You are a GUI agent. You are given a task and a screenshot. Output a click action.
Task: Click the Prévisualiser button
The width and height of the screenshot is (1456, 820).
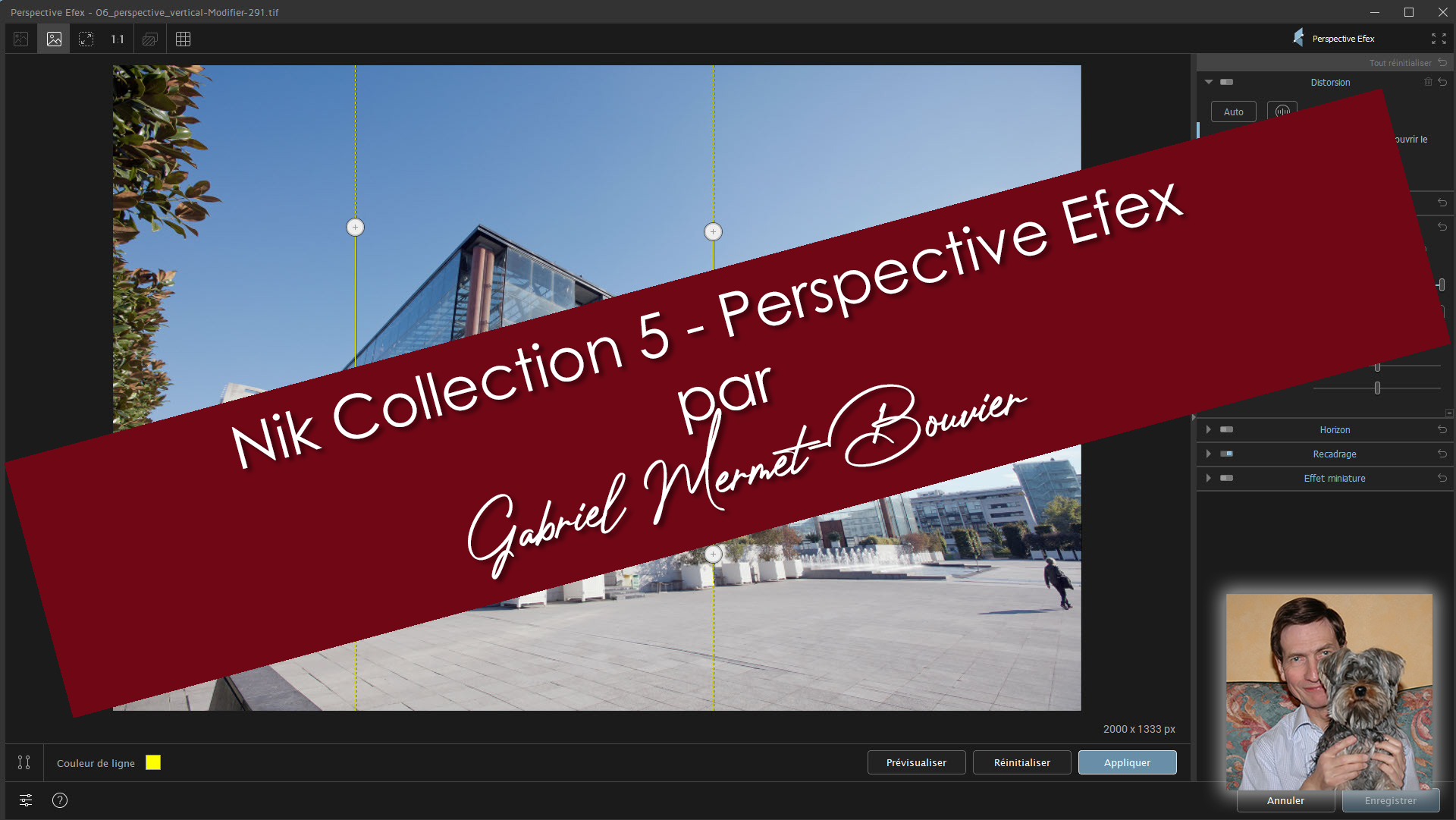click(916, 762)
